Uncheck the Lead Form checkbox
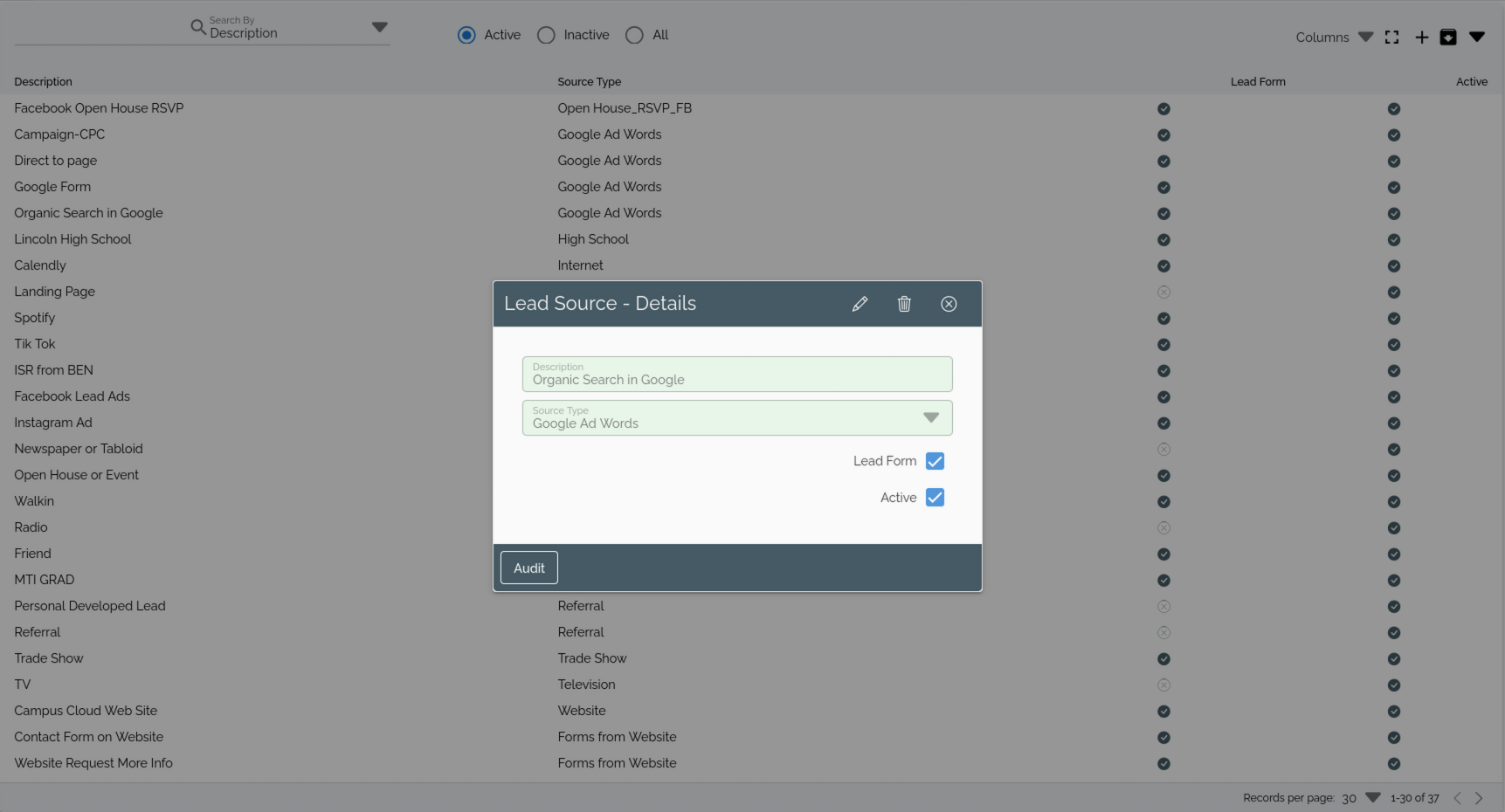1505x812 pixels. [935, 461]
